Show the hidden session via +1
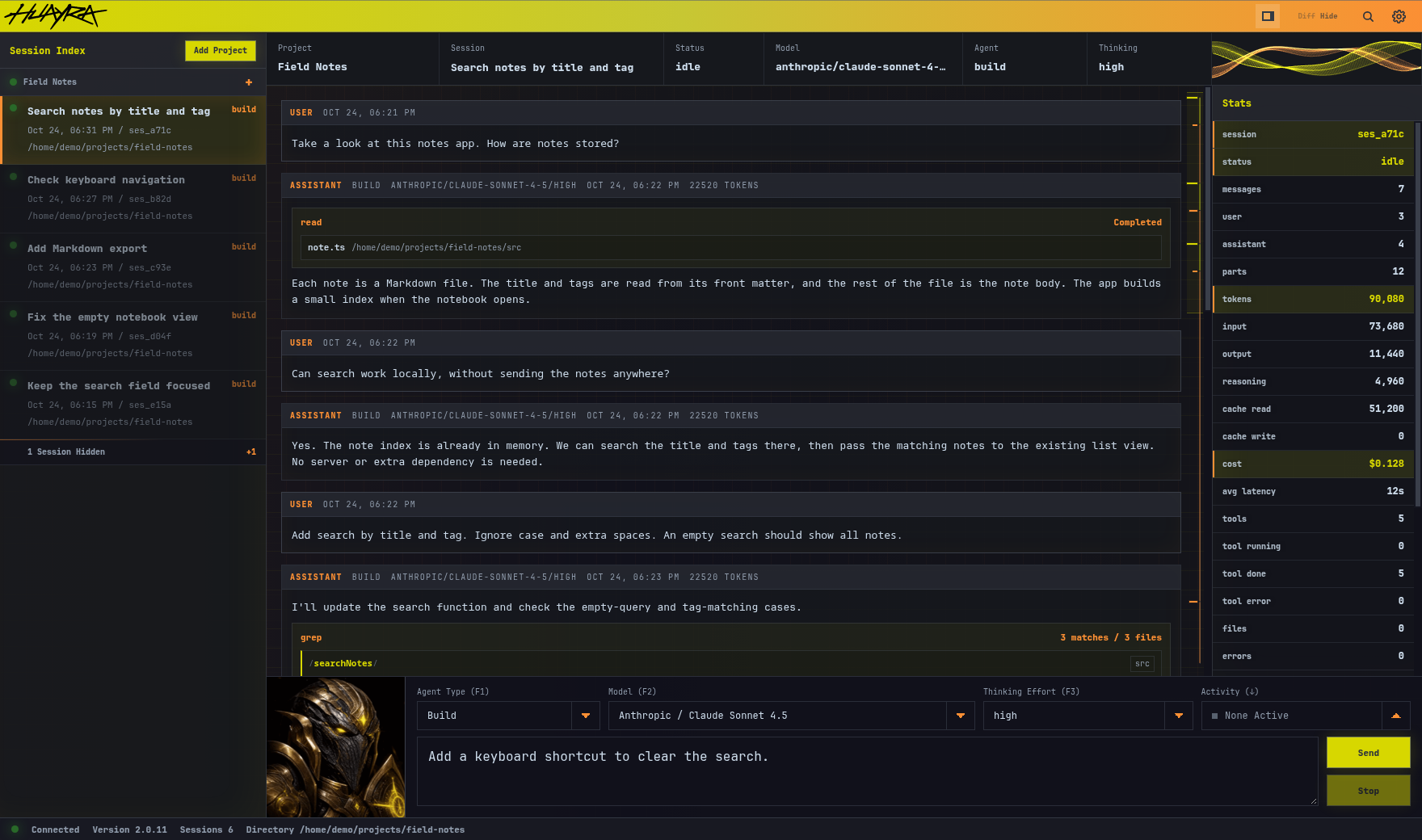 coord(251,452)
